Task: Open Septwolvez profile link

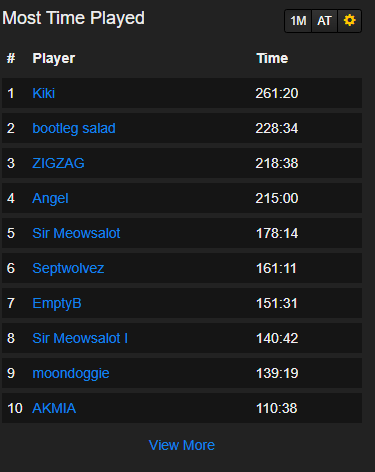Action: [x=68, y=268]
